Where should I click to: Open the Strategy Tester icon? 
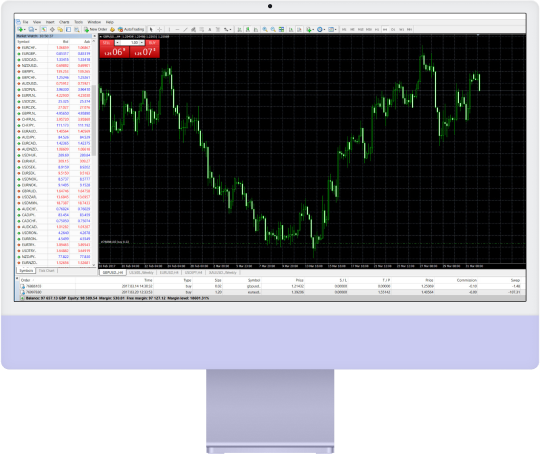[x=77, y=30]
